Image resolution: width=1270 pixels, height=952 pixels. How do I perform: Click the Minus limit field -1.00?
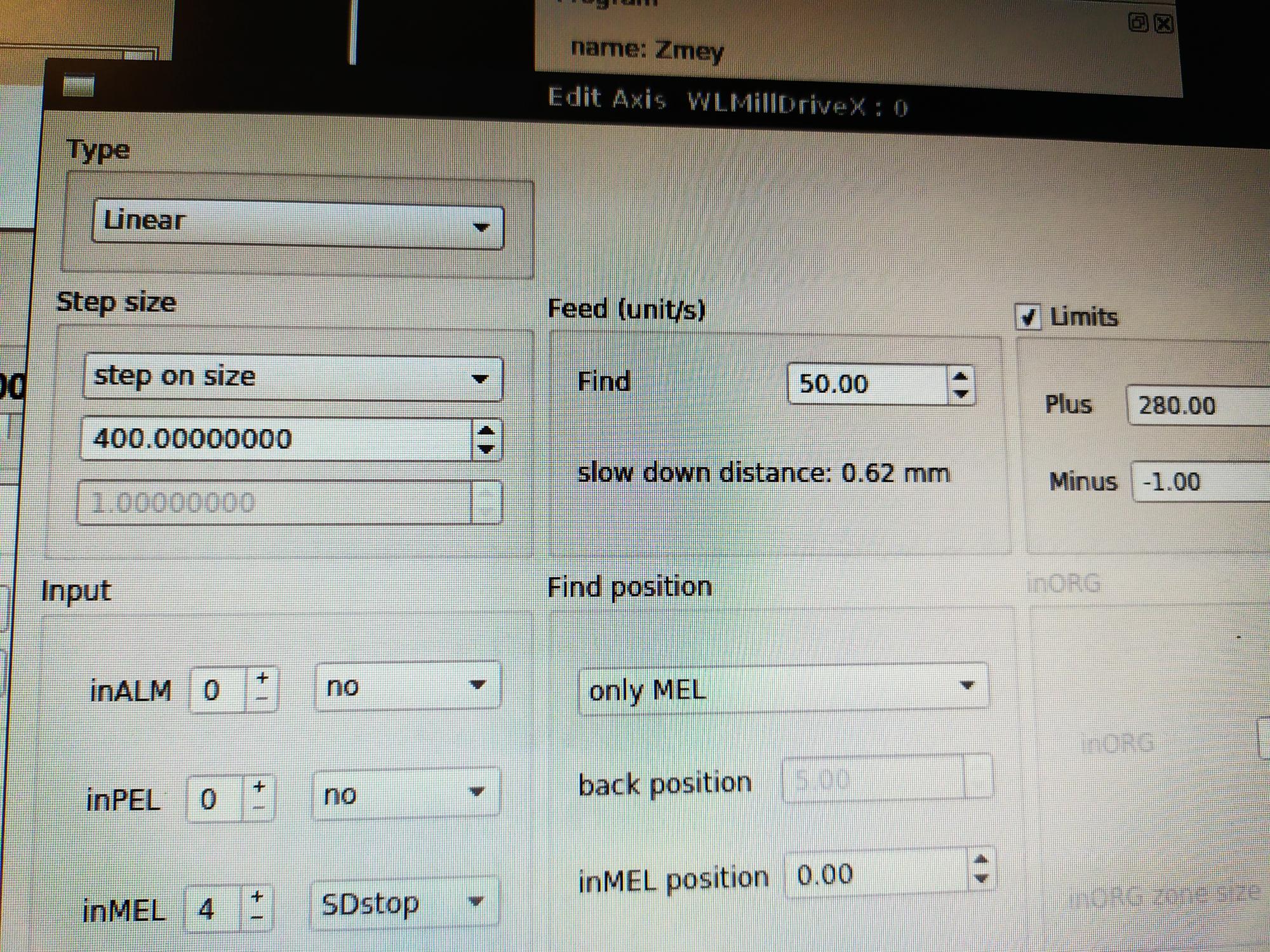coord(1200,482)
